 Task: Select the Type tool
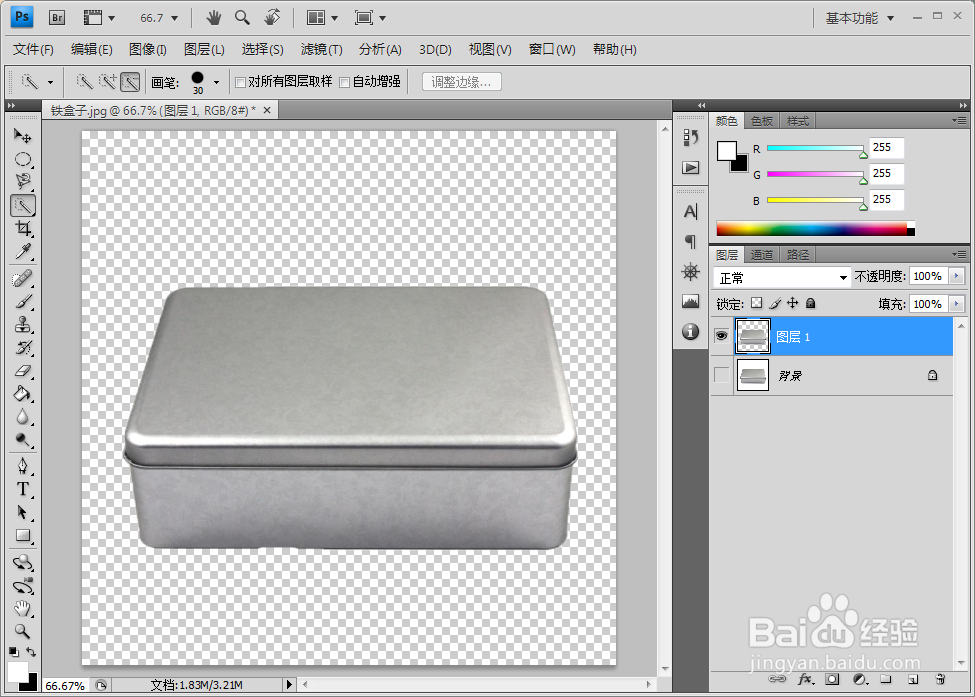tap(22, 489)
